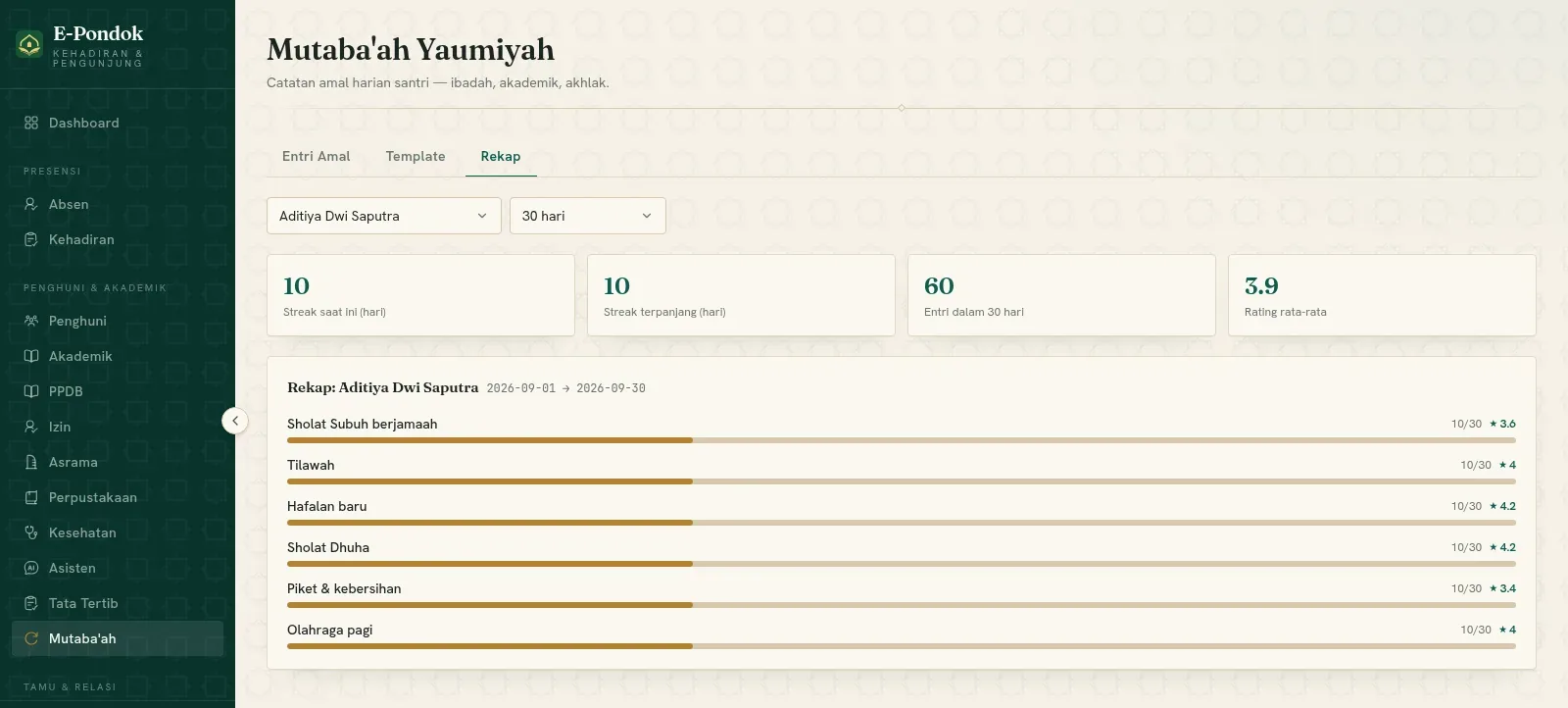Click the Asisten AI icon

[31, 568]
